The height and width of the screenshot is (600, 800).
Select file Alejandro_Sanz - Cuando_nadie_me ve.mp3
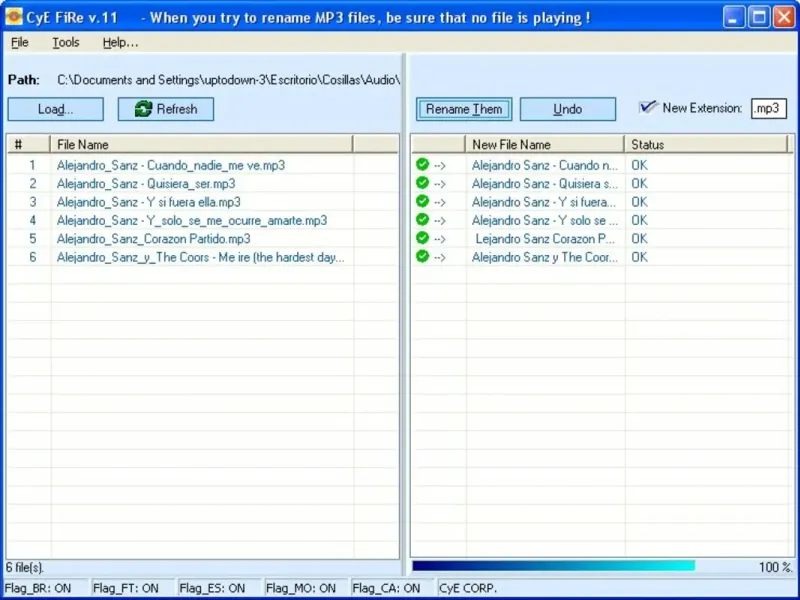coord(171,165)
